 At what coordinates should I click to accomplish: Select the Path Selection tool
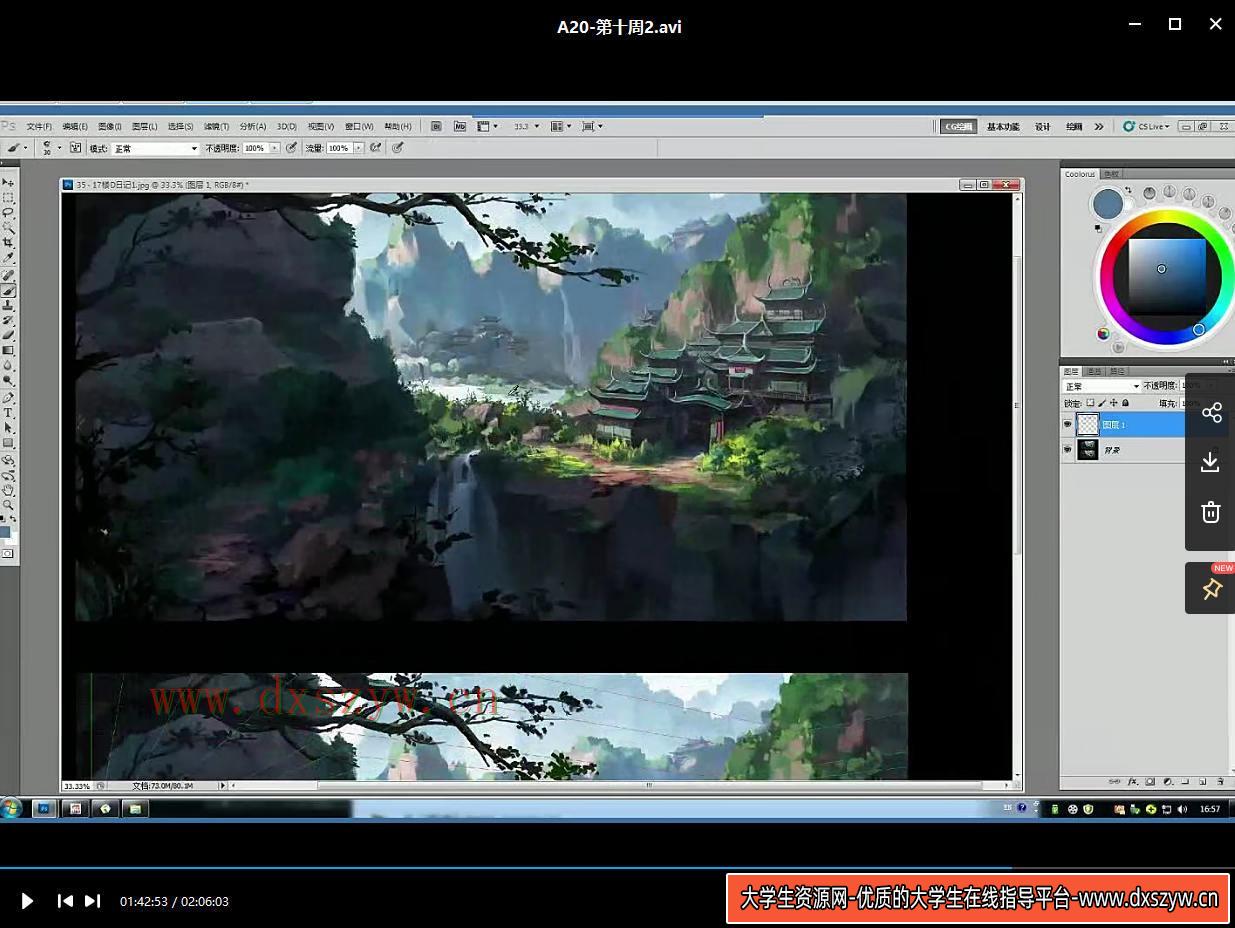pyautogui.click(x=8, y=427)
